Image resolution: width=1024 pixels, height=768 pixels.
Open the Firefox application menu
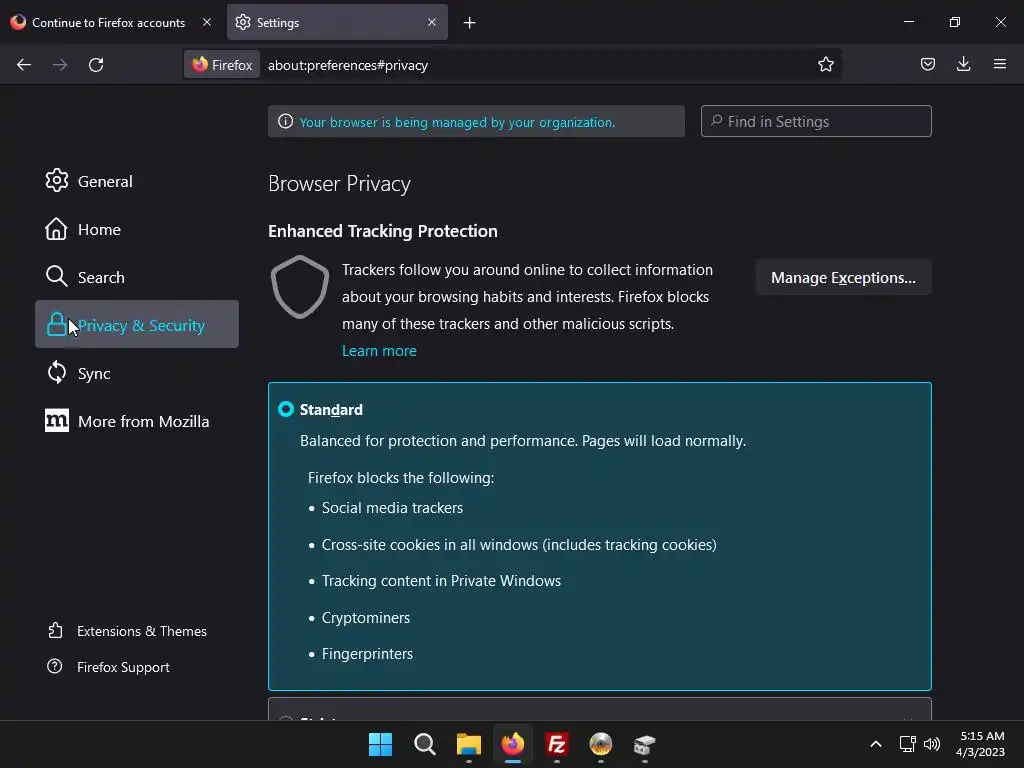pyautogui.click(x=999, y=64)
